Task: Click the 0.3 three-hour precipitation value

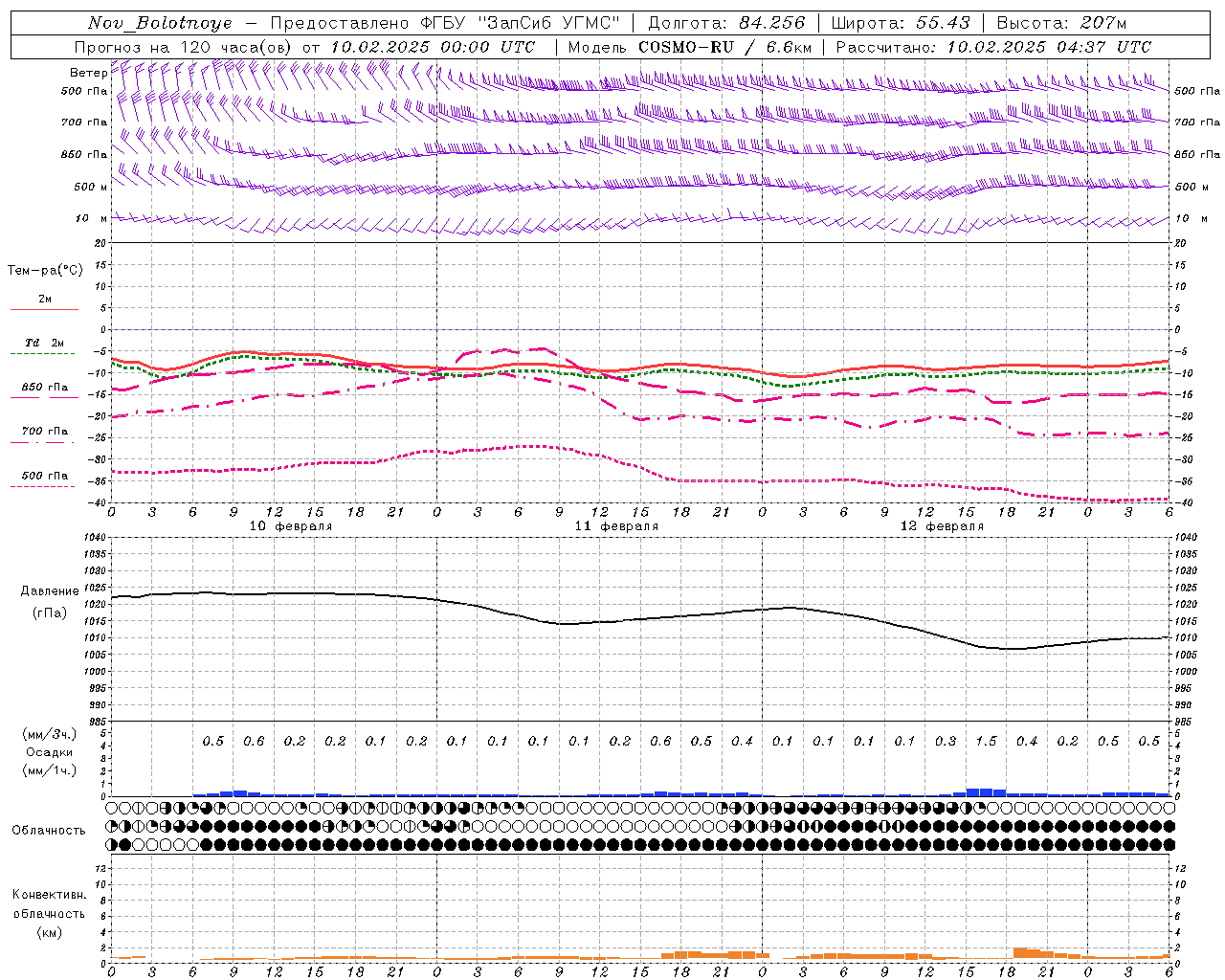Action: [x=946, y=742]
